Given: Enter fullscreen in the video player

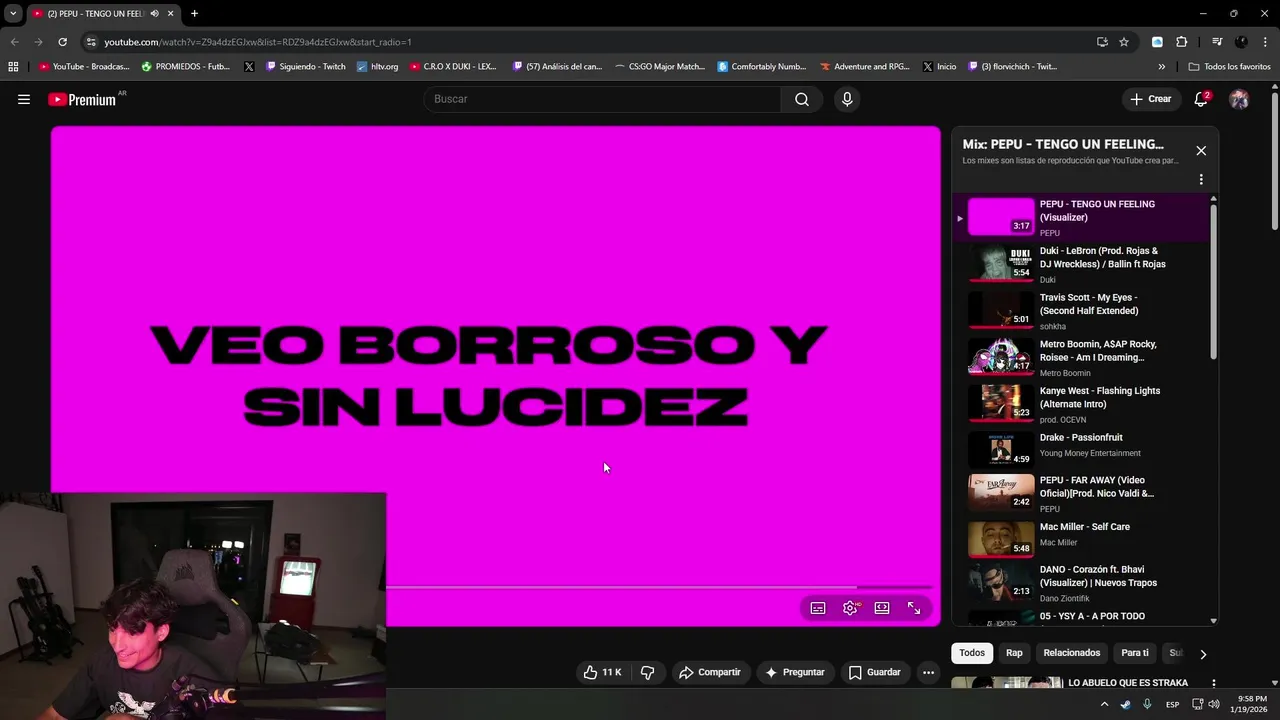Looking at the screenshot, I should click(x=914, y=608).
